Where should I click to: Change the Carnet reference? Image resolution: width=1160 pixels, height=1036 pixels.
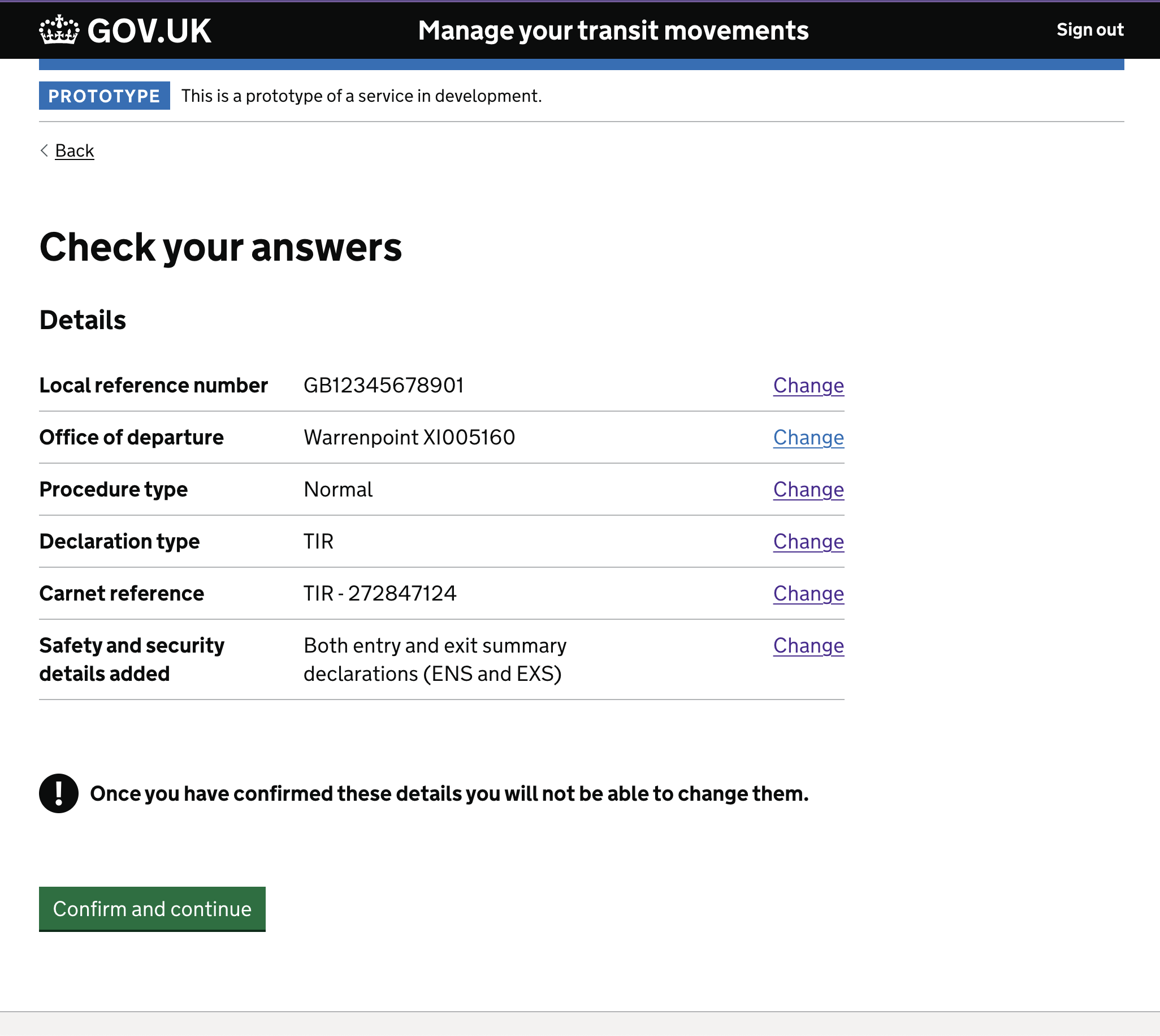808,593
